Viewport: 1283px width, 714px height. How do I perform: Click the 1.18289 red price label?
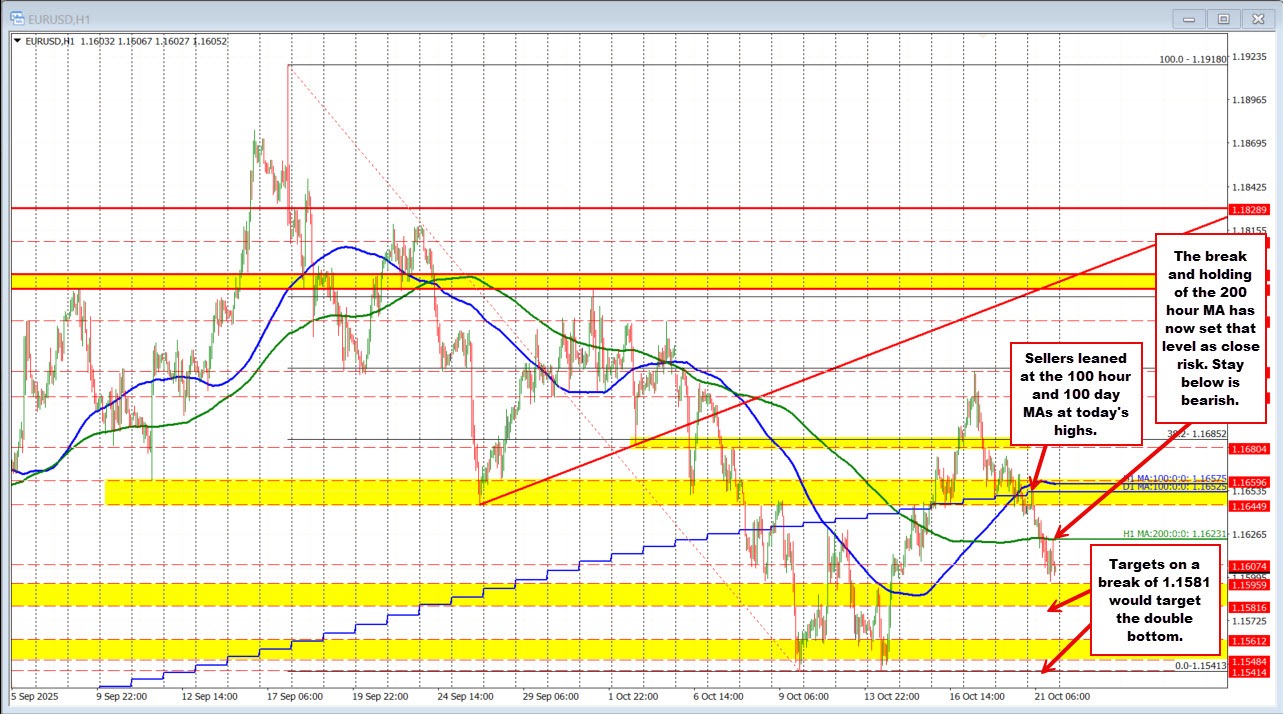tap(1250, 210)
